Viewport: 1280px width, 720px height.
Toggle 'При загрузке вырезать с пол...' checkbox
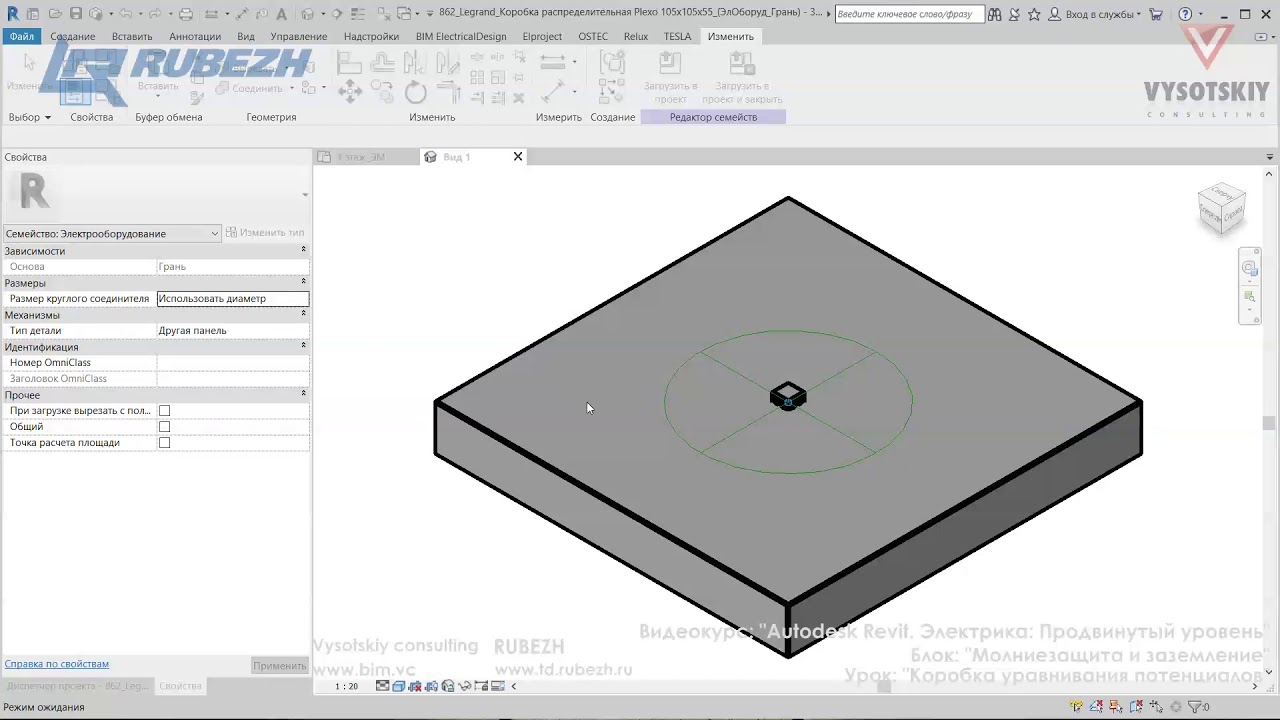pos(165,411)
